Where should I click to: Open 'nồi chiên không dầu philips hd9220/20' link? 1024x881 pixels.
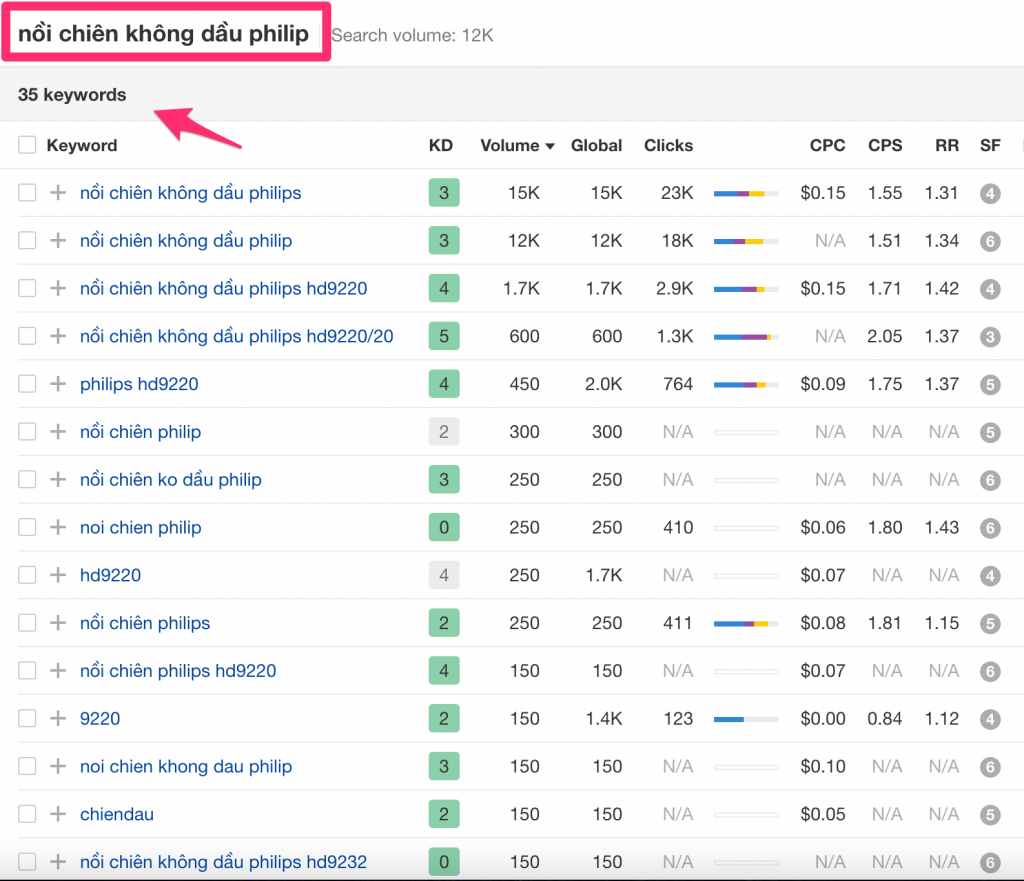point(236,336)
